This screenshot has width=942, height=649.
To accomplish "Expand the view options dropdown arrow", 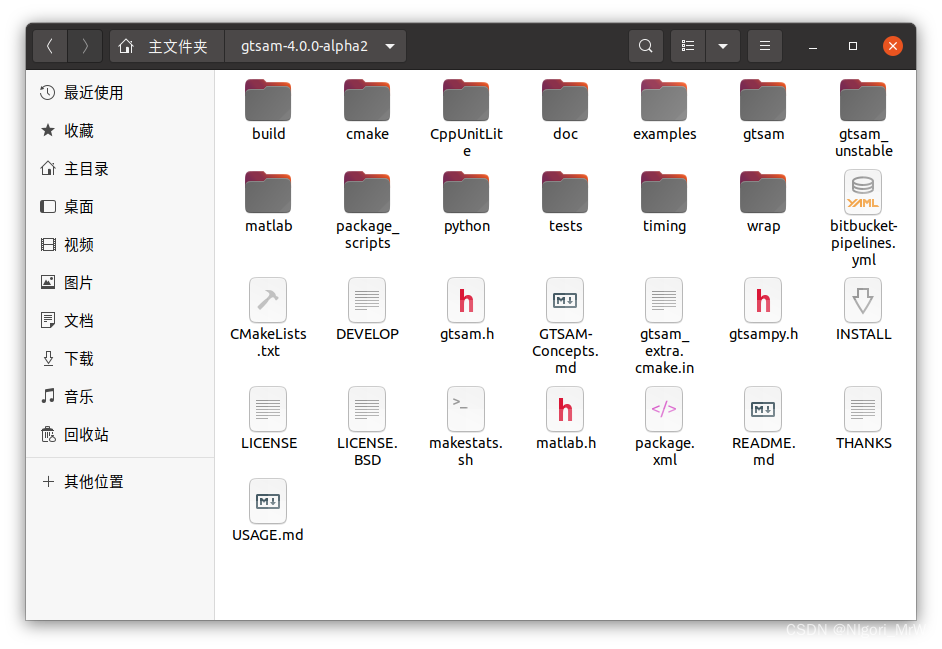I will [723, 46].
